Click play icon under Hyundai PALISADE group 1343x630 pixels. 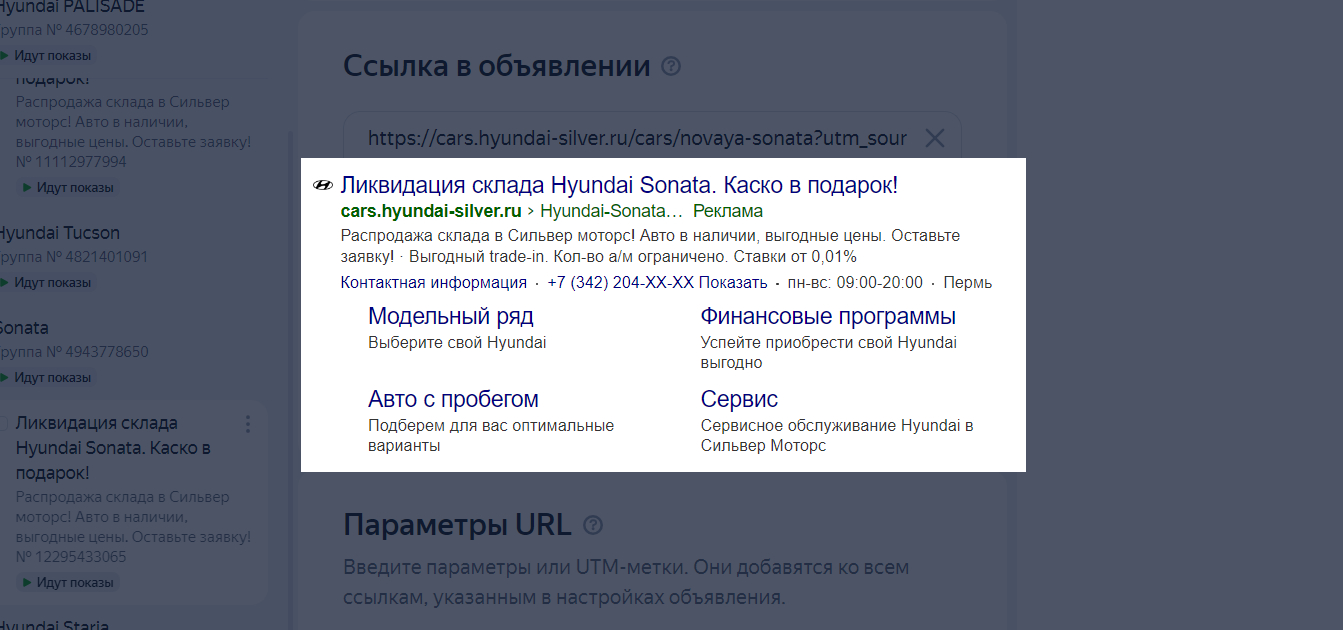[5, 56]
